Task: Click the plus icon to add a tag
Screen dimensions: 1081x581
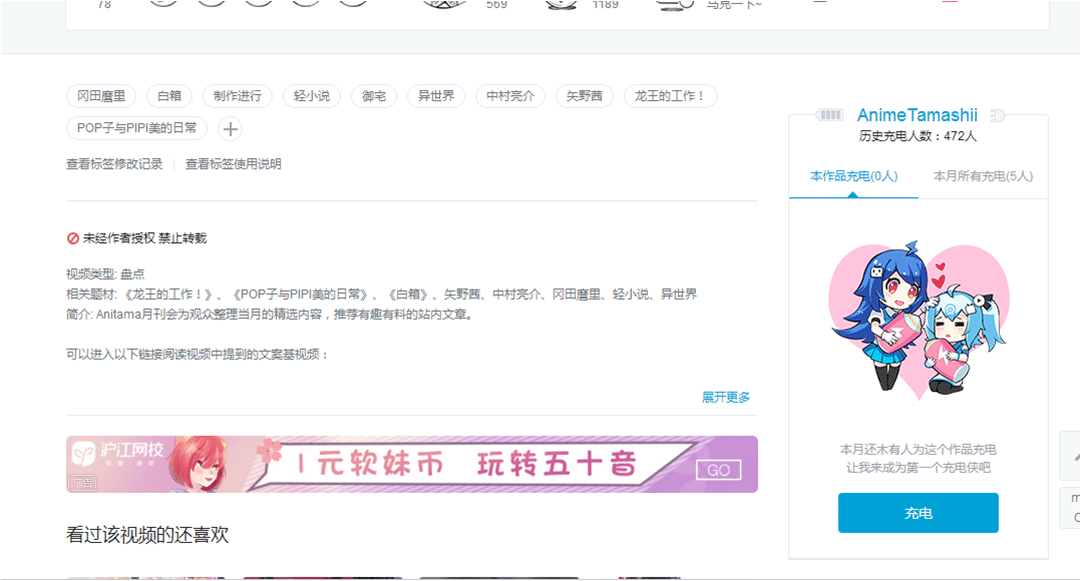Action: (230, 129)
